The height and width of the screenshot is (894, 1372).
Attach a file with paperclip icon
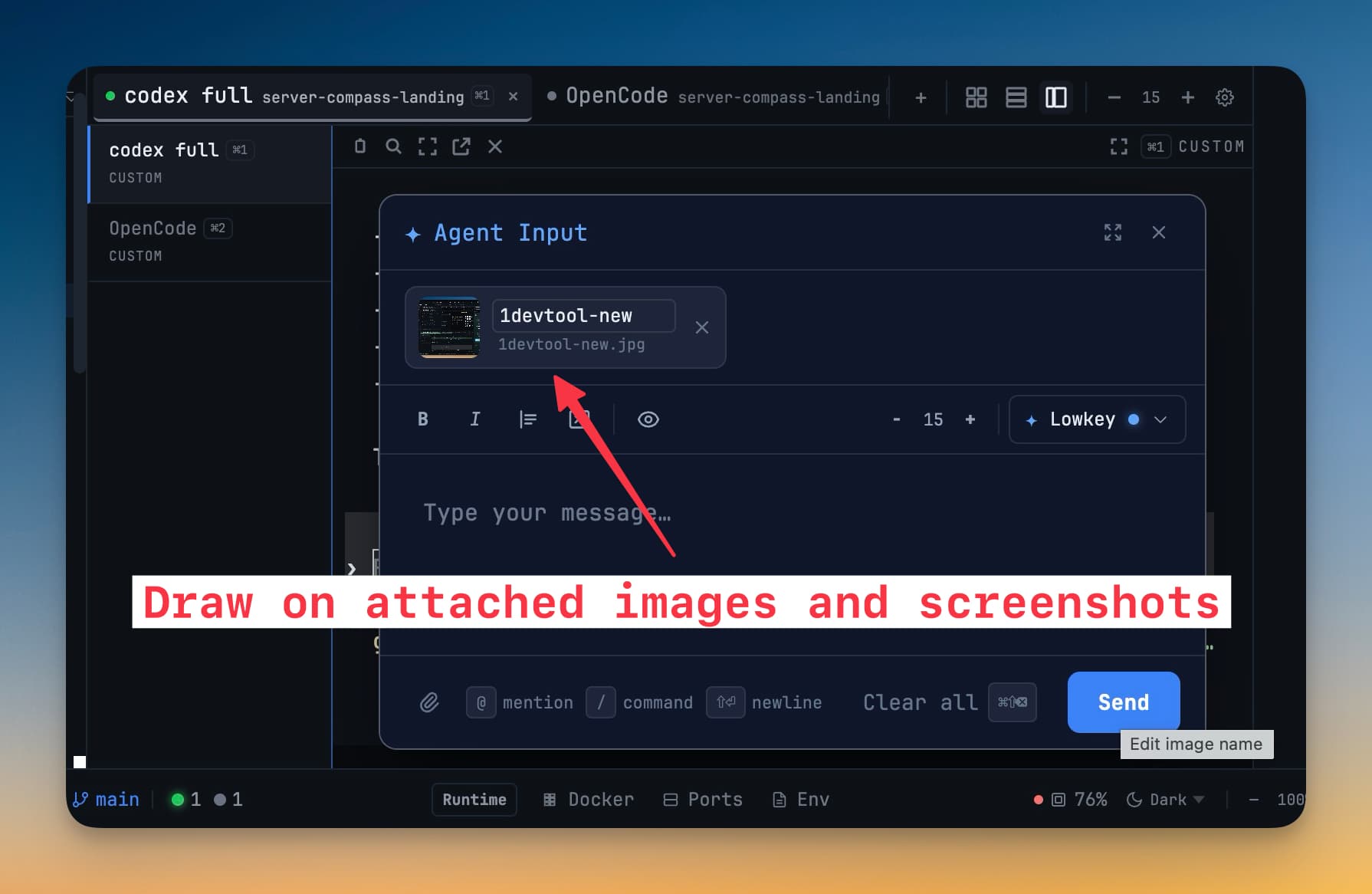tap(428, 702)
